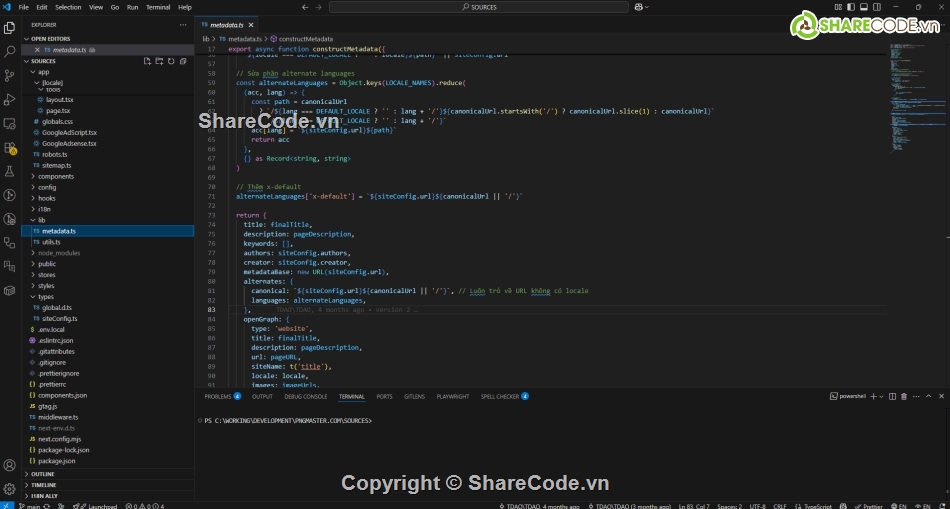Open the terminal launch profile dropdown
This screenshot has height=509, width=950.
click(881, 396)
